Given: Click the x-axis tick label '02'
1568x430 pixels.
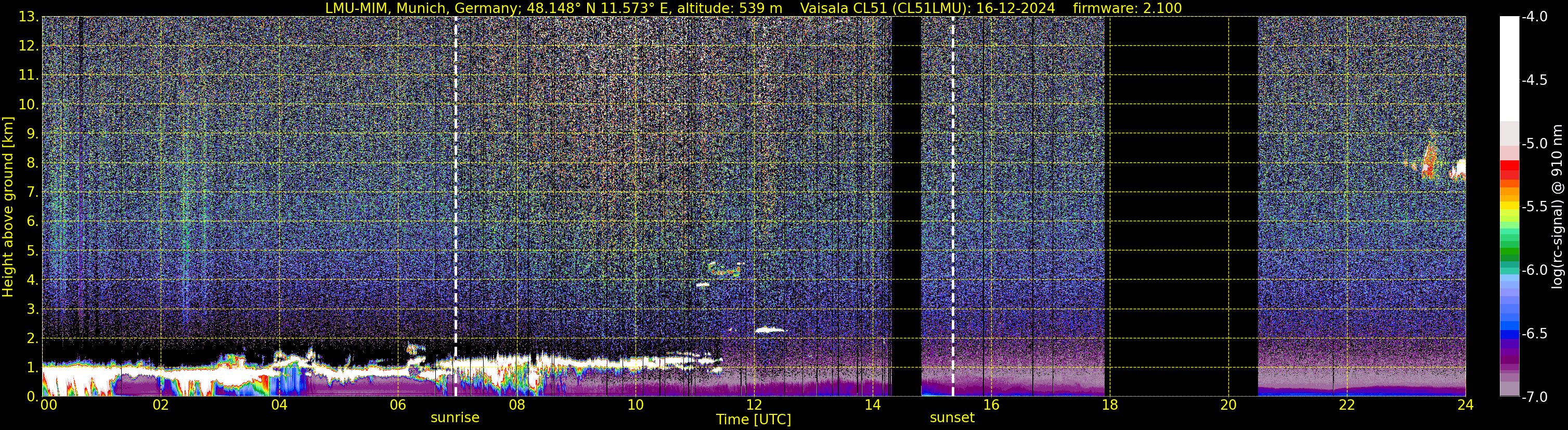Looking at the screenshot, I should [x=160, y=405].
